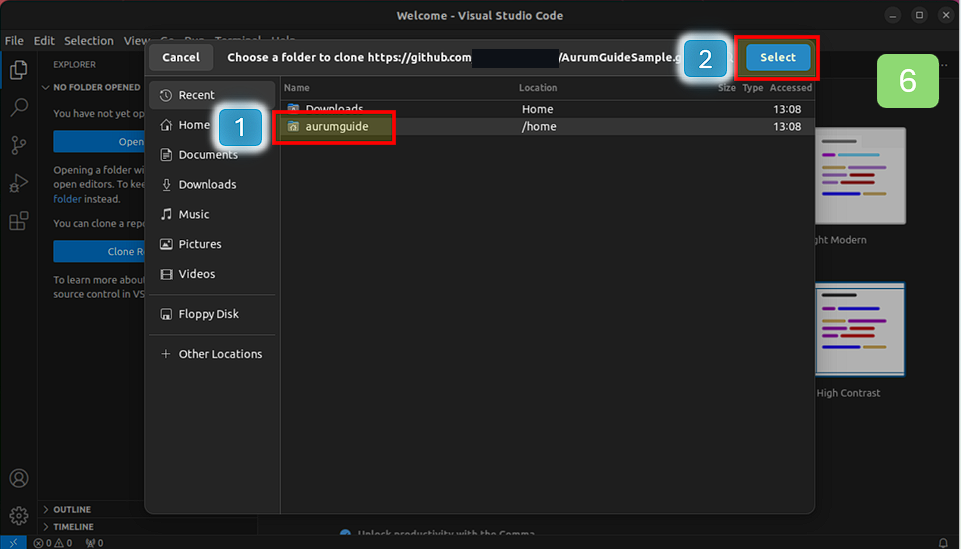The height and width of the screenshot is (549, 961).
Task: Click the ports forwarded status item
Action: tap(94, 543)
